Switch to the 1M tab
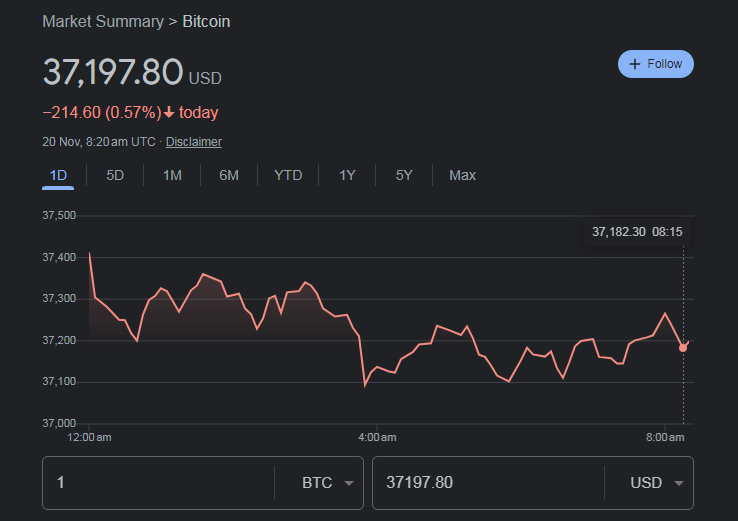The height and width of the screenshot is (521, 738). tap(172, 176)
